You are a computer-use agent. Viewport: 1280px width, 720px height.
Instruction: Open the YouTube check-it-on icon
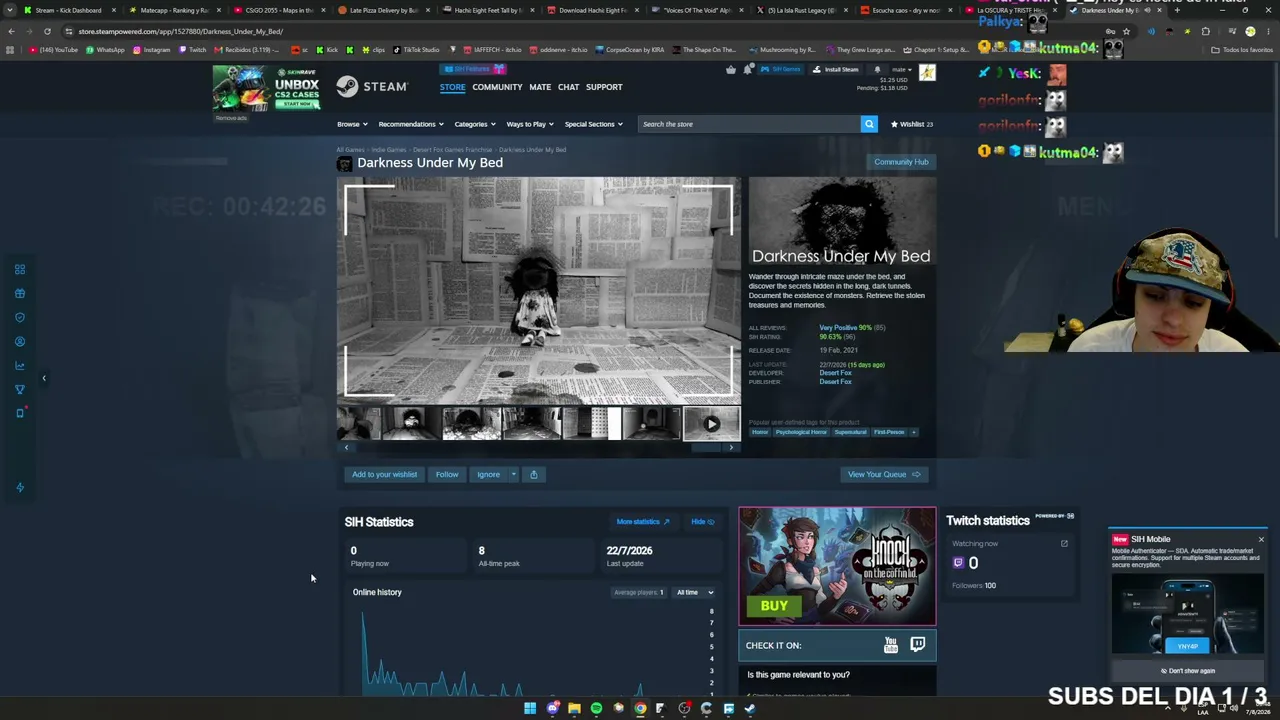[x=891, y=645]
